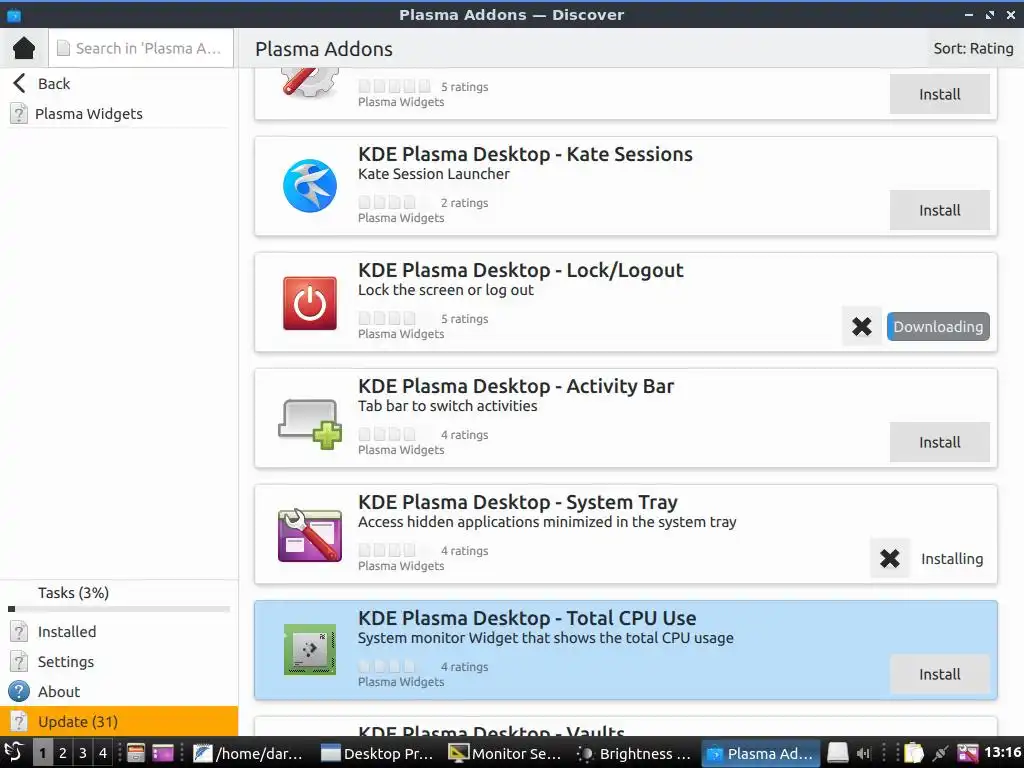Launch file manager from taskbar quicklaunch

(x=135, y=753)
